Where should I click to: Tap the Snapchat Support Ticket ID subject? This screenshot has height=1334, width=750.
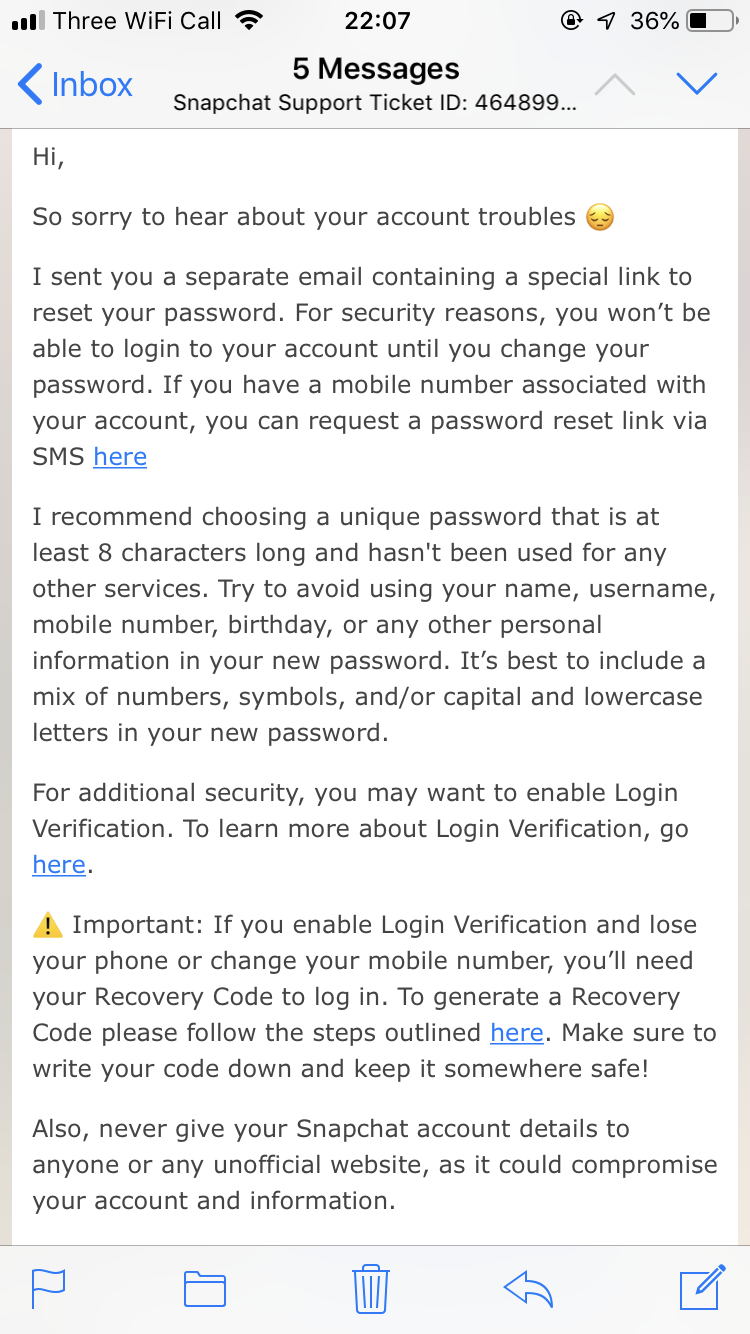tap(375, 102)
